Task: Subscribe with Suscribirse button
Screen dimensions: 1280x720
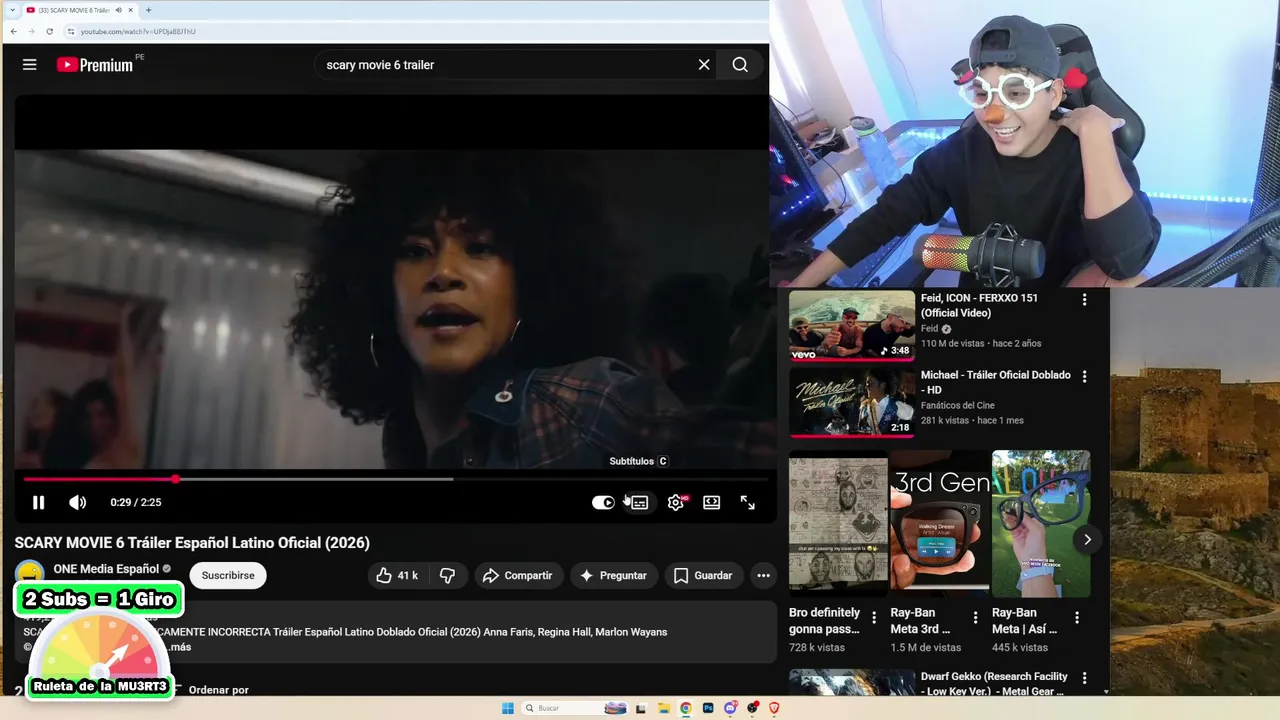Action: pyautogui.click(x=228, y=575)
